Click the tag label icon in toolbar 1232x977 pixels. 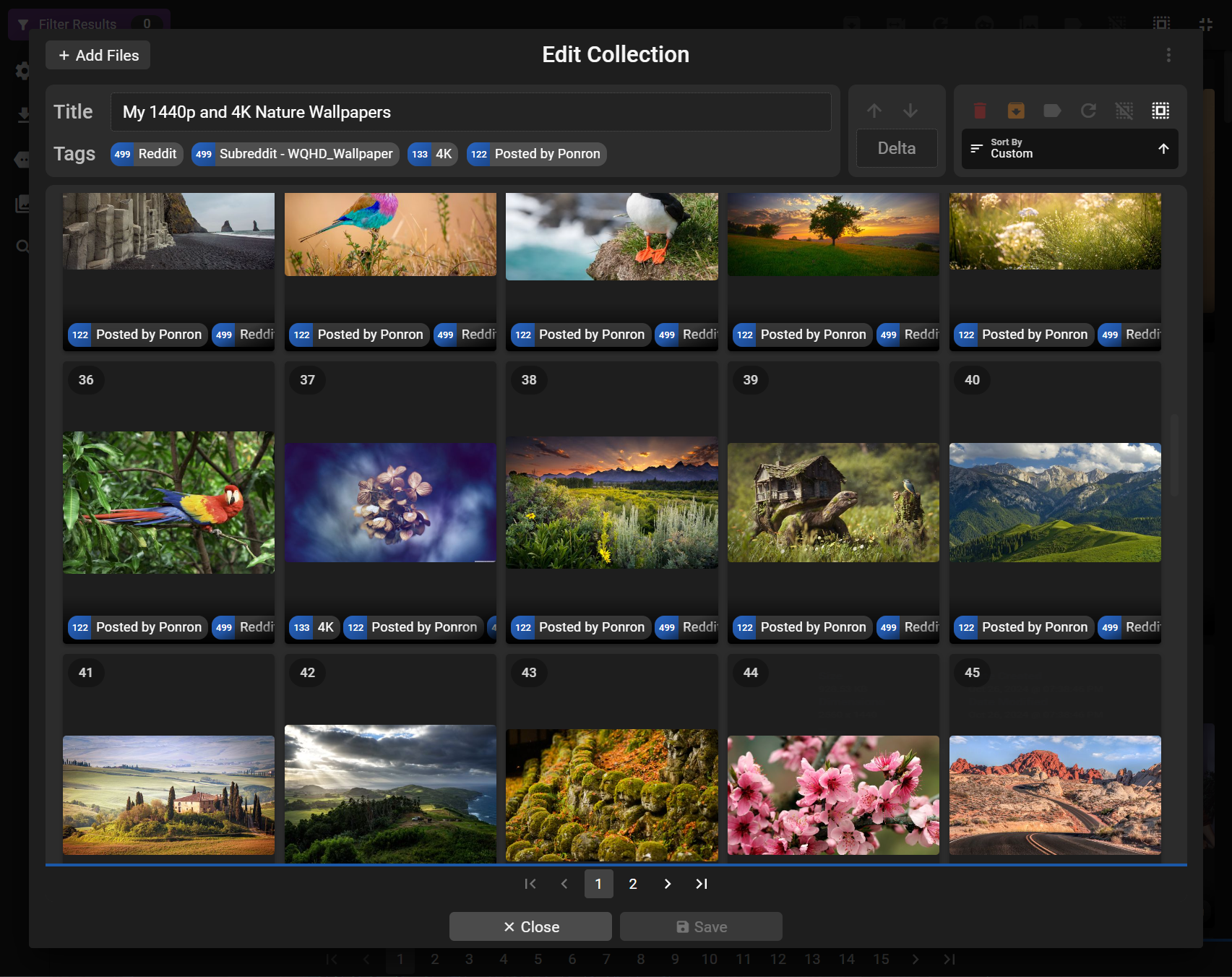pos(1052,111)
